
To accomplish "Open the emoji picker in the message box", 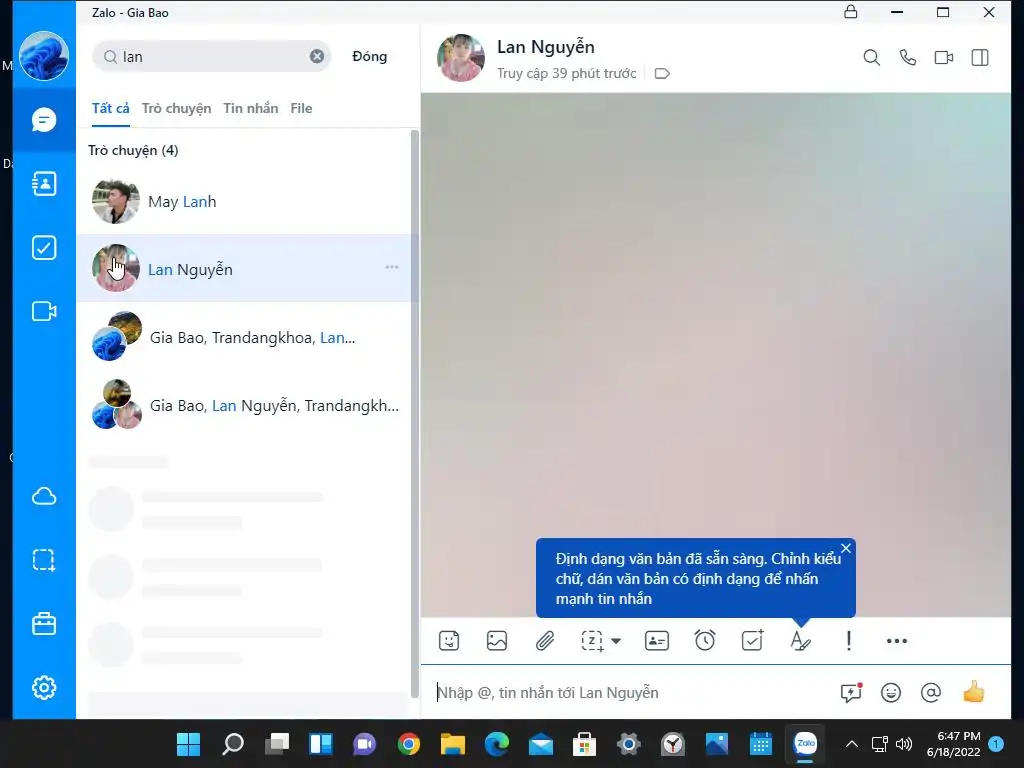I will (891, 692).
